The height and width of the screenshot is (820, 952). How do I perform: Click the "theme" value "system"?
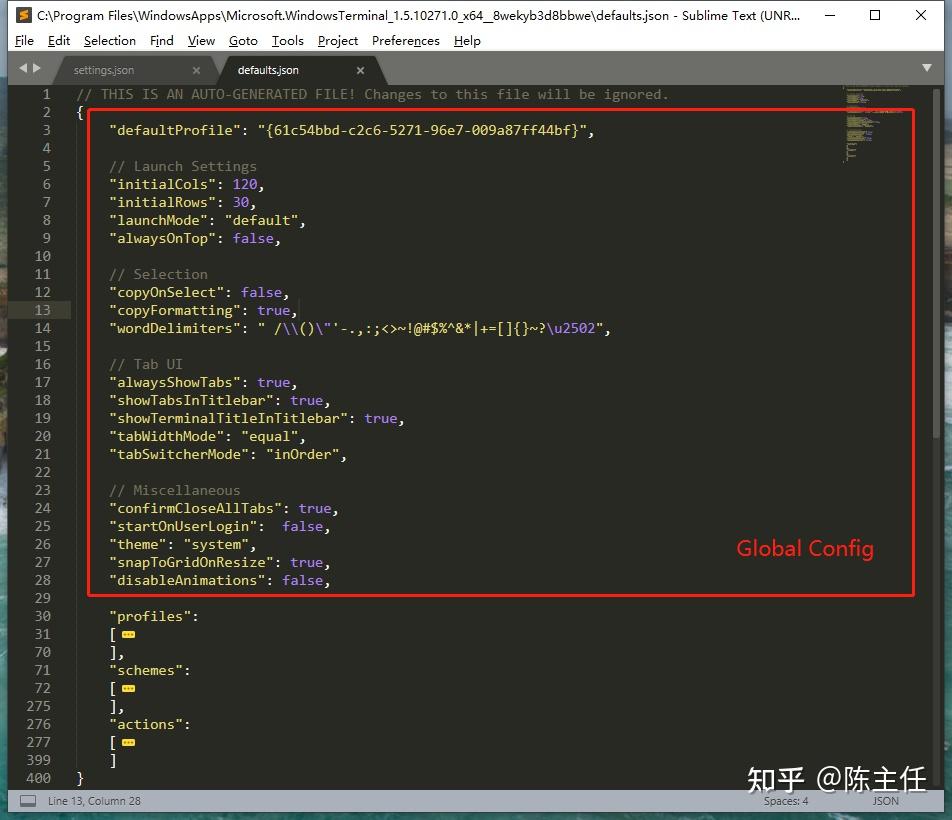pyautogui.click(x=216, y=544)
